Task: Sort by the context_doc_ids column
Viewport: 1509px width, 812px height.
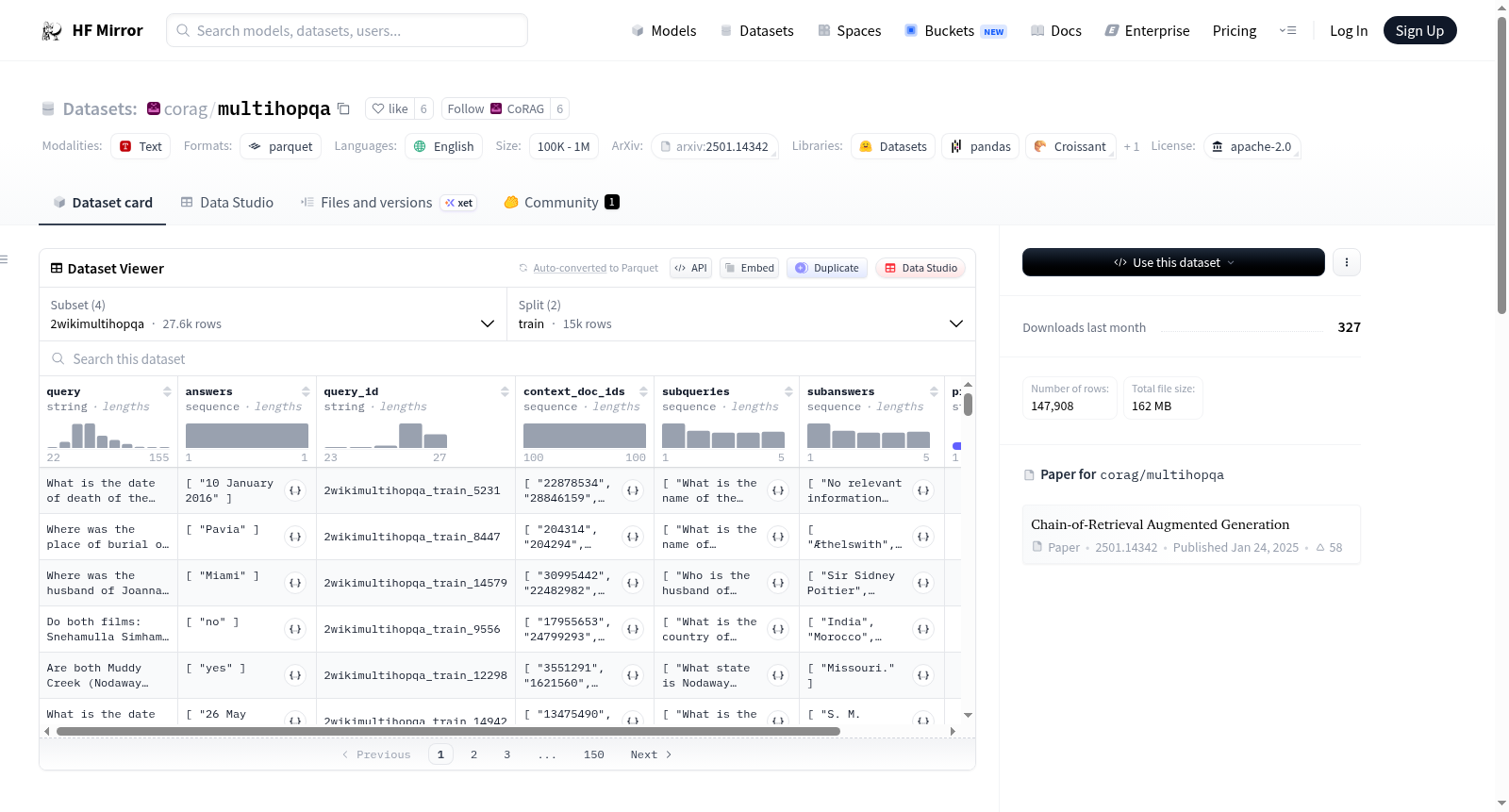Action: (x=643, y=391)
